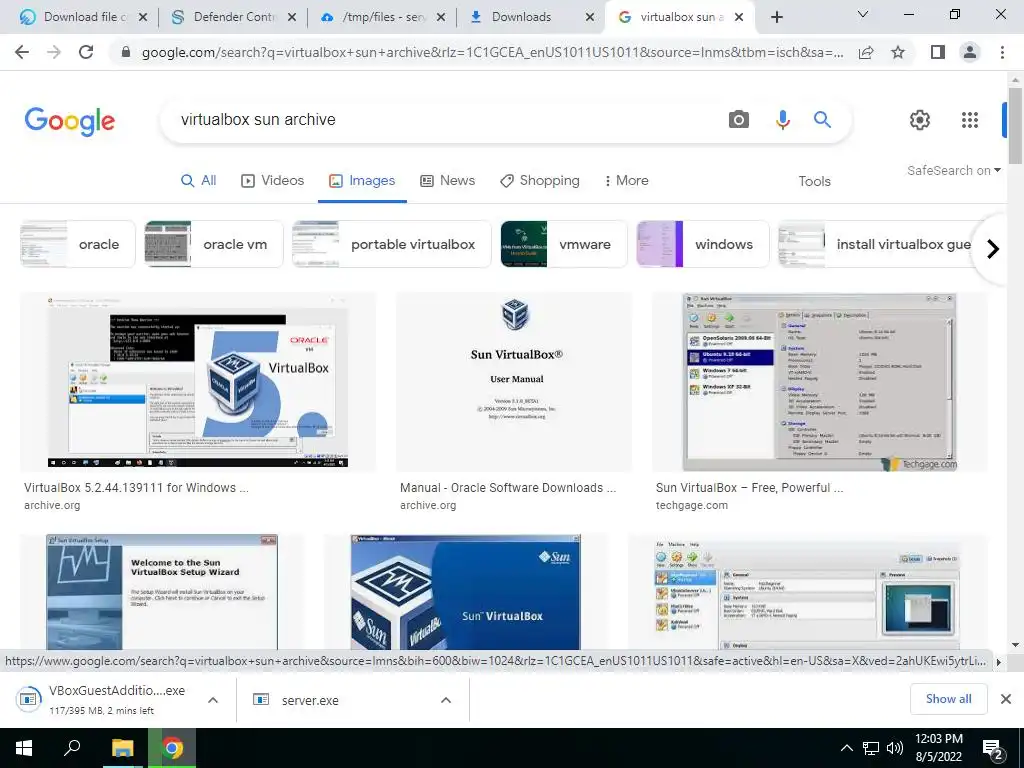Start voice search with microphone
The height and width of the screenshot is (768, 1024).
point(782,120)
